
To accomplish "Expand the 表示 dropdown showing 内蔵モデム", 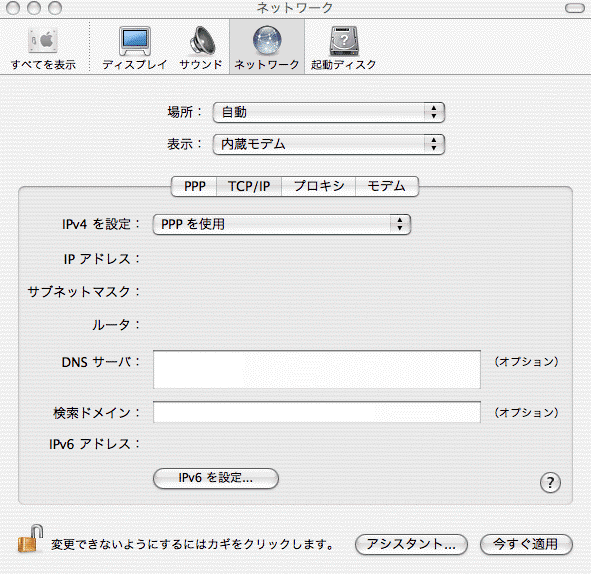I will pyautogui.click(x=329, y=144).
